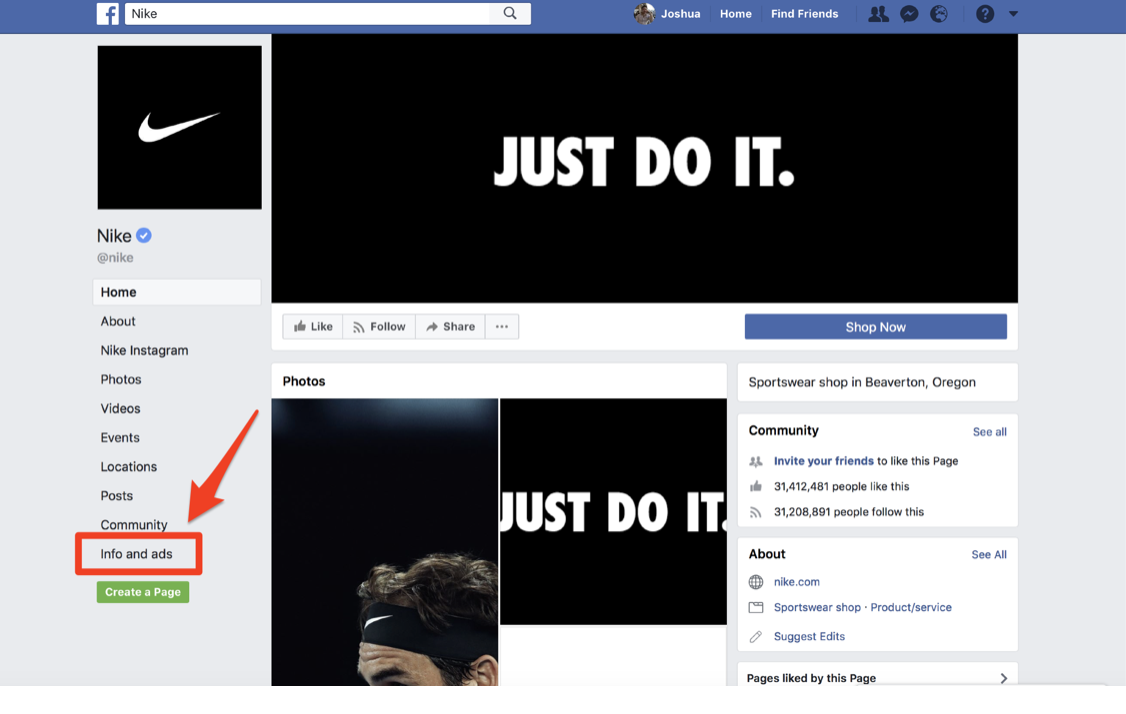The width and height of the screenshot is (1126, 714).
Task: Click the Just Do It cover photo
Action: pos(644,168)
